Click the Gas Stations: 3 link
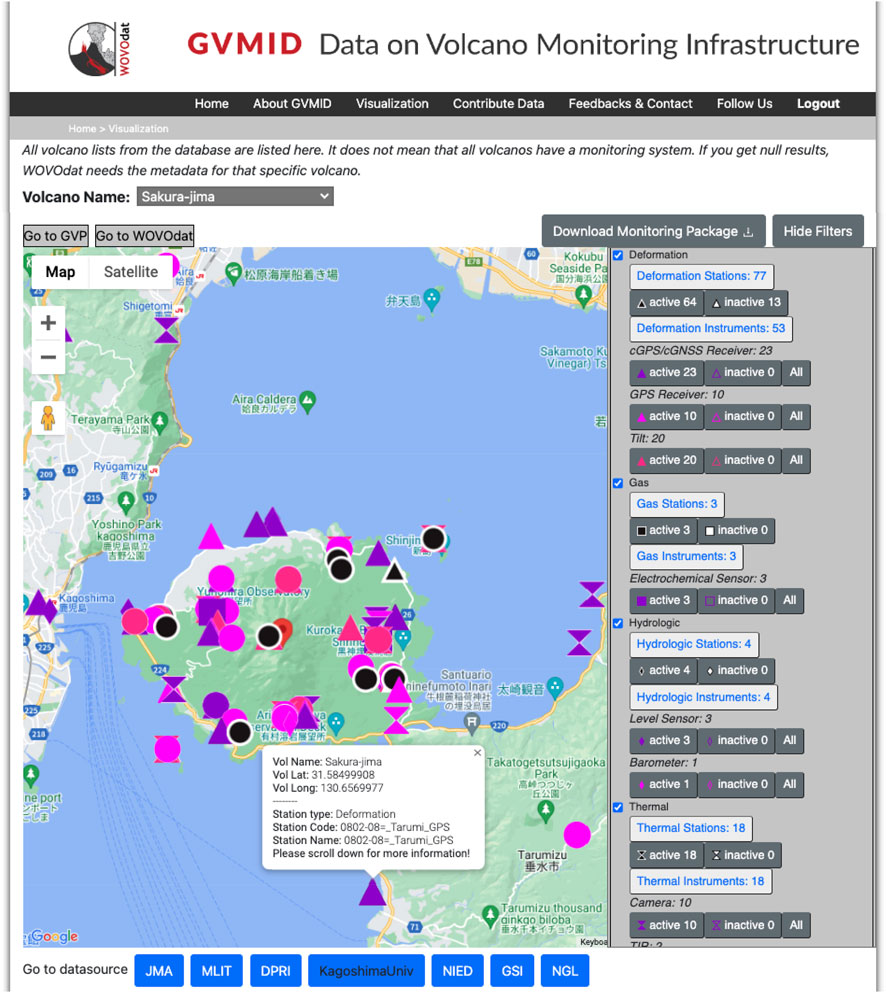The height and width of the screenshot is (993, 886). point(677,504)
